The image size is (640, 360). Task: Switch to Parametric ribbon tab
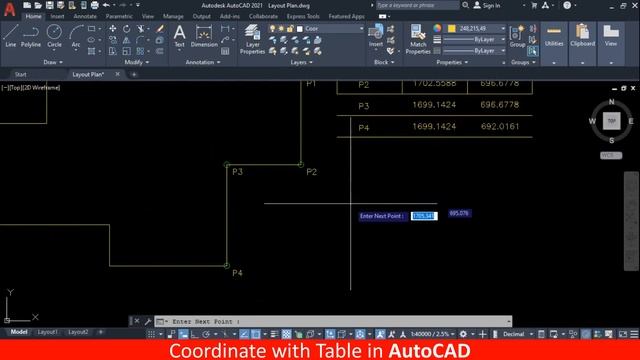pos(119,17)
